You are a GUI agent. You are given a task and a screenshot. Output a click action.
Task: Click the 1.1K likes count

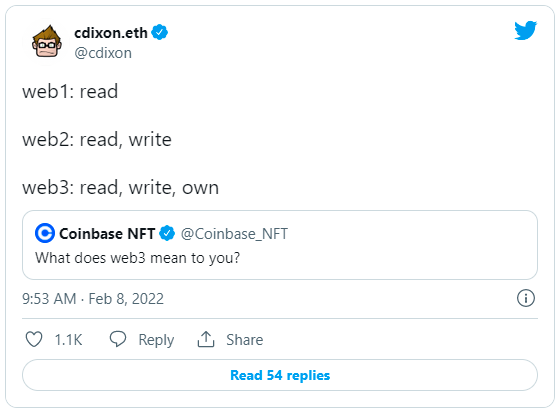point(68,340)
